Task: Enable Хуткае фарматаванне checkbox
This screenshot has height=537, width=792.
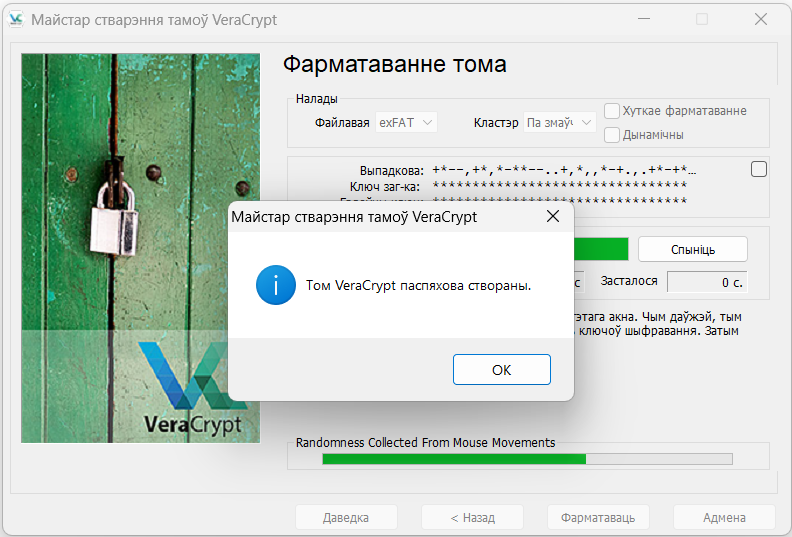Action: [x=612, y=111]
